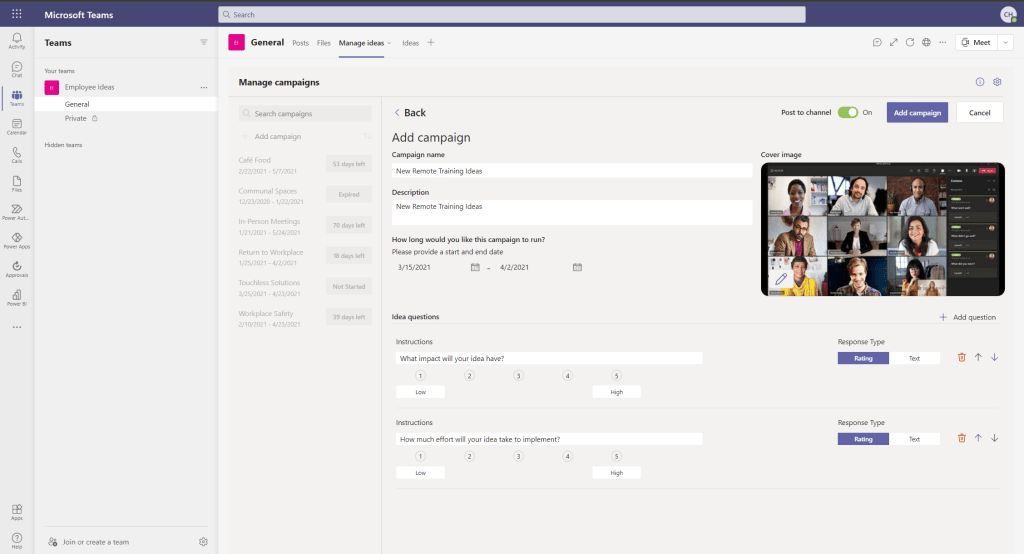Switch to the Files tab
Screen dimensions: 1024x554
[x=323, y=43]
